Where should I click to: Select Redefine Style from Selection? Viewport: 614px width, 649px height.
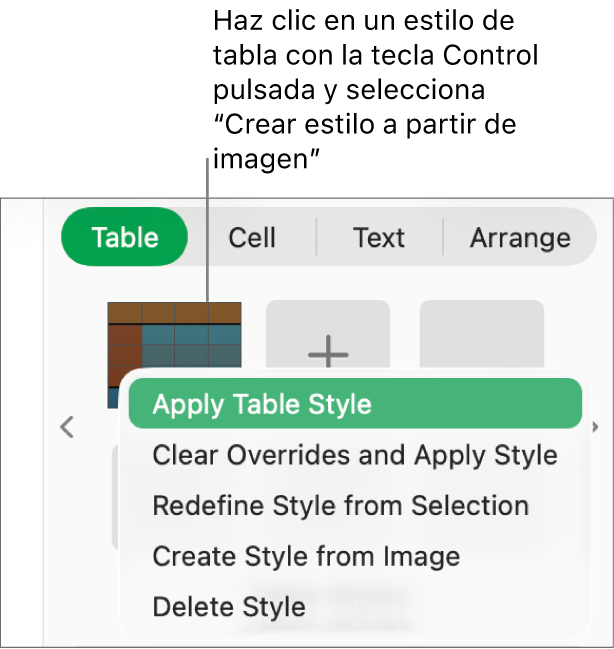pyautogui.click(x=340, y=506)
